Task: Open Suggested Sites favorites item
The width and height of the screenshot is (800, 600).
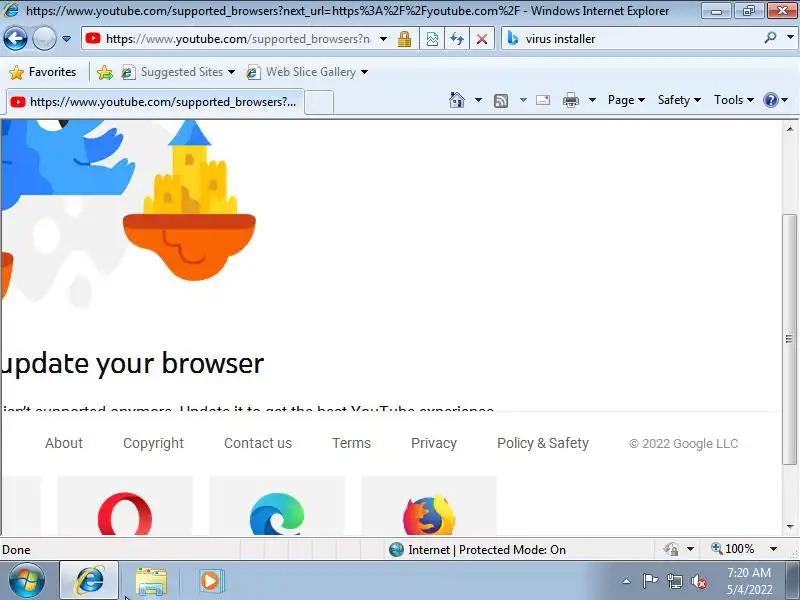Action: [x=178, y=72]
